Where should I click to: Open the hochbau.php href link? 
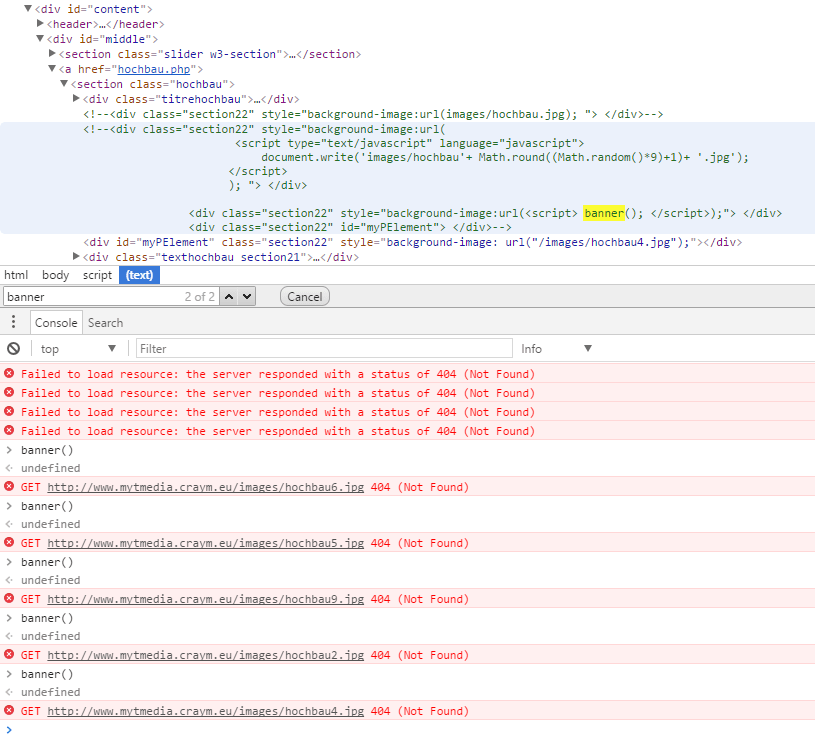154,69
